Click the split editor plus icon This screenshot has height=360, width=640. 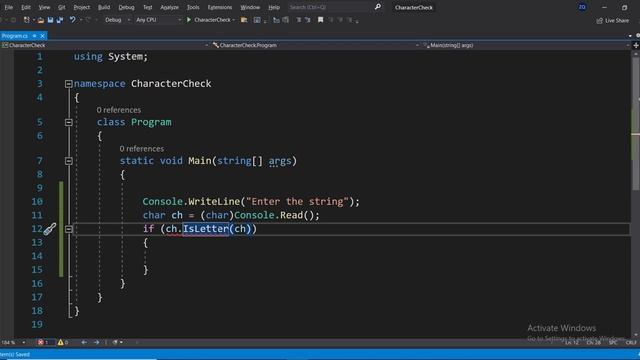636,45
